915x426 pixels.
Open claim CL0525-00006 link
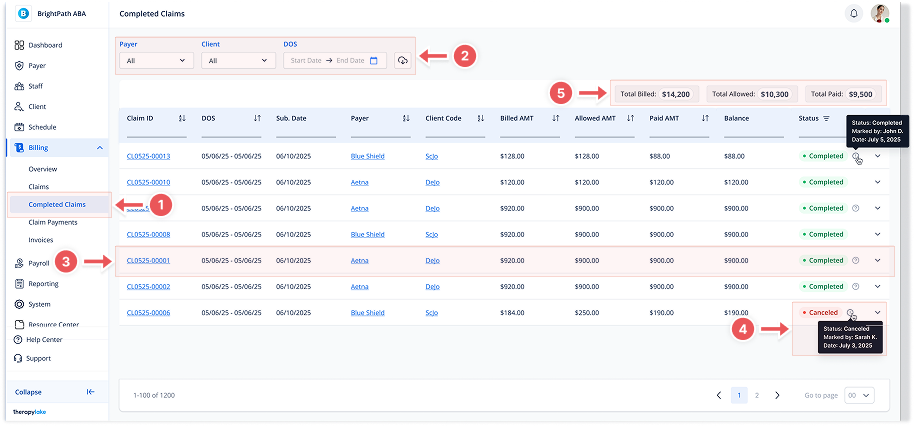tap(148, 312)
